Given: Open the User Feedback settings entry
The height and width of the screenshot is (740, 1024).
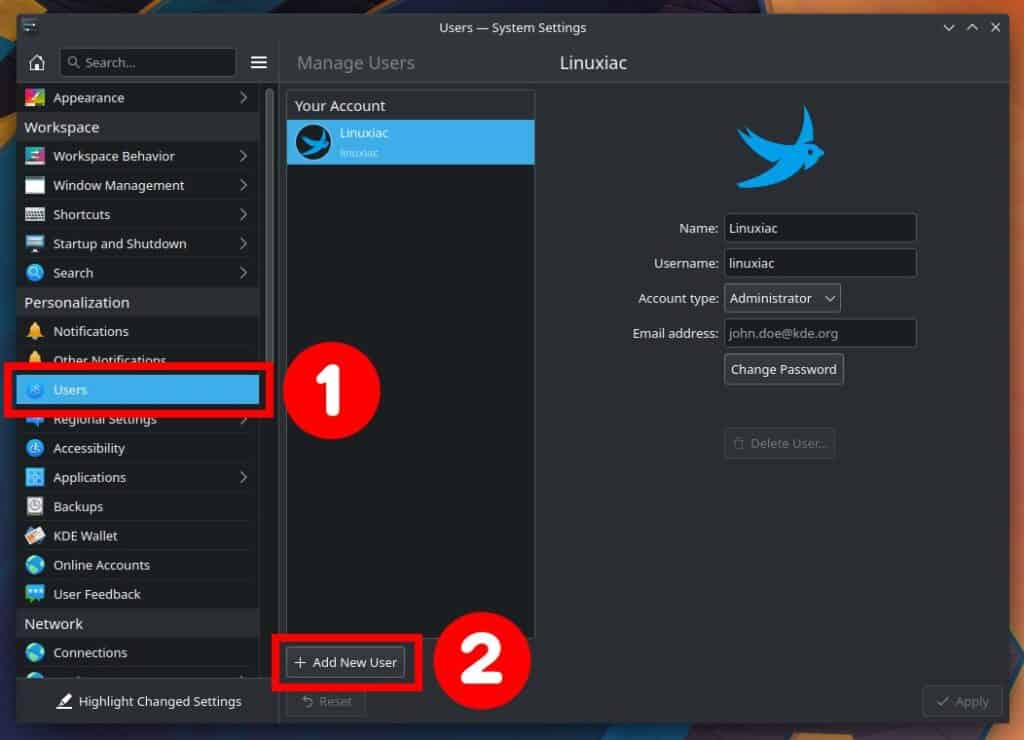Looking at the screenshot, I should pos(138,594).
